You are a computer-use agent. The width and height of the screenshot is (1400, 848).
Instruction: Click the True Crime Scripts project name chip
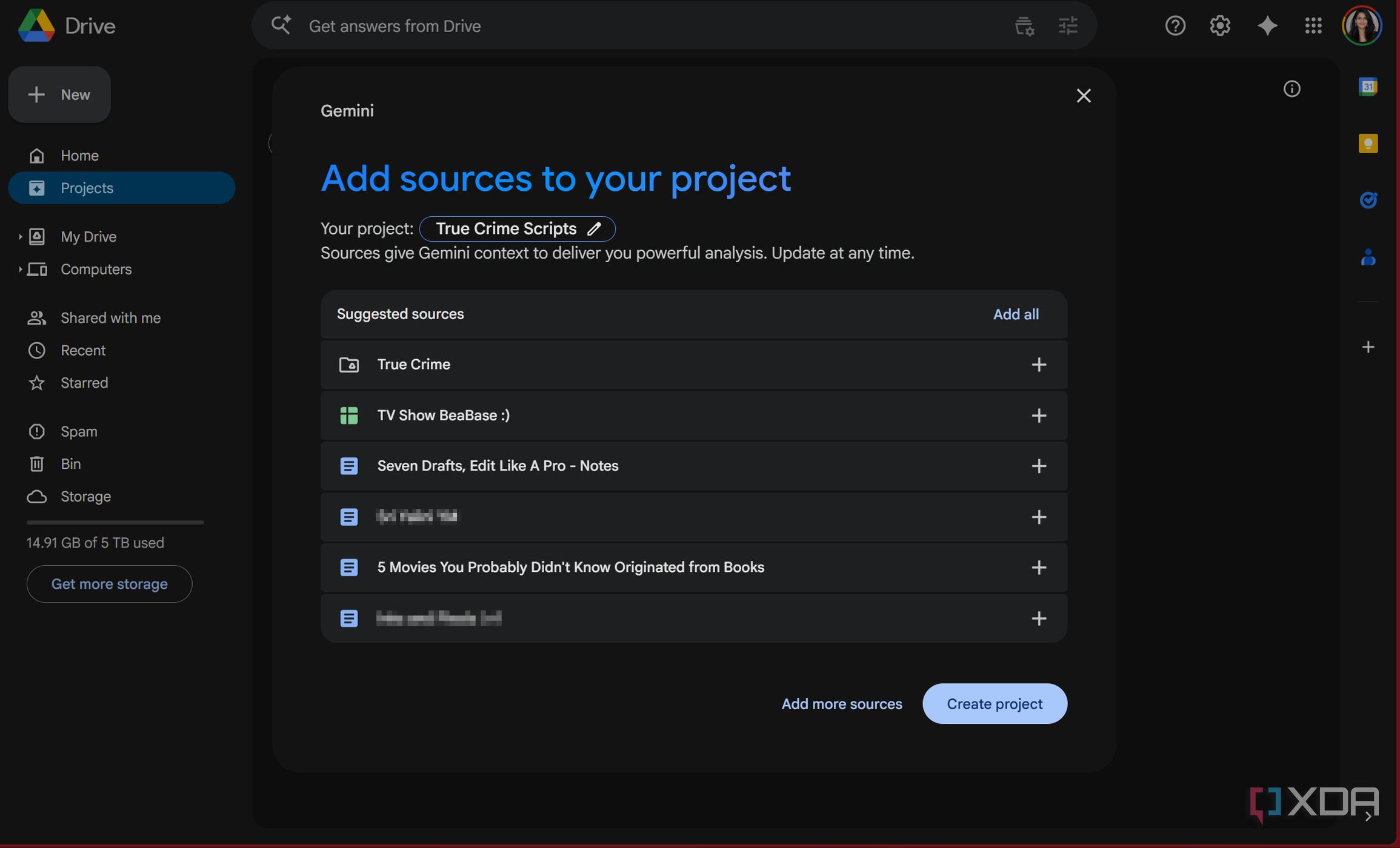click(517, 228)
